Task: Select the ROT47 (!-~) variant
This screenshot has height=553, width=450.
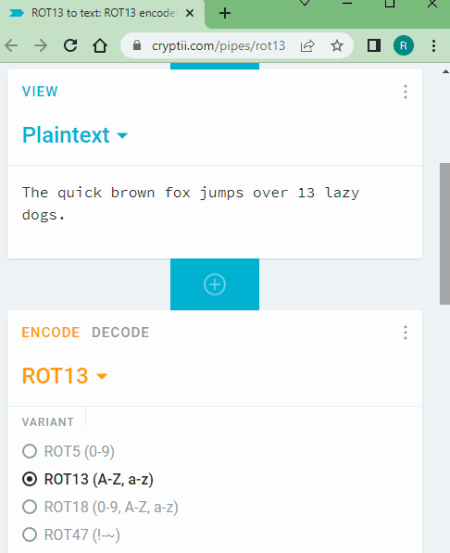Action: pos(71,535)
